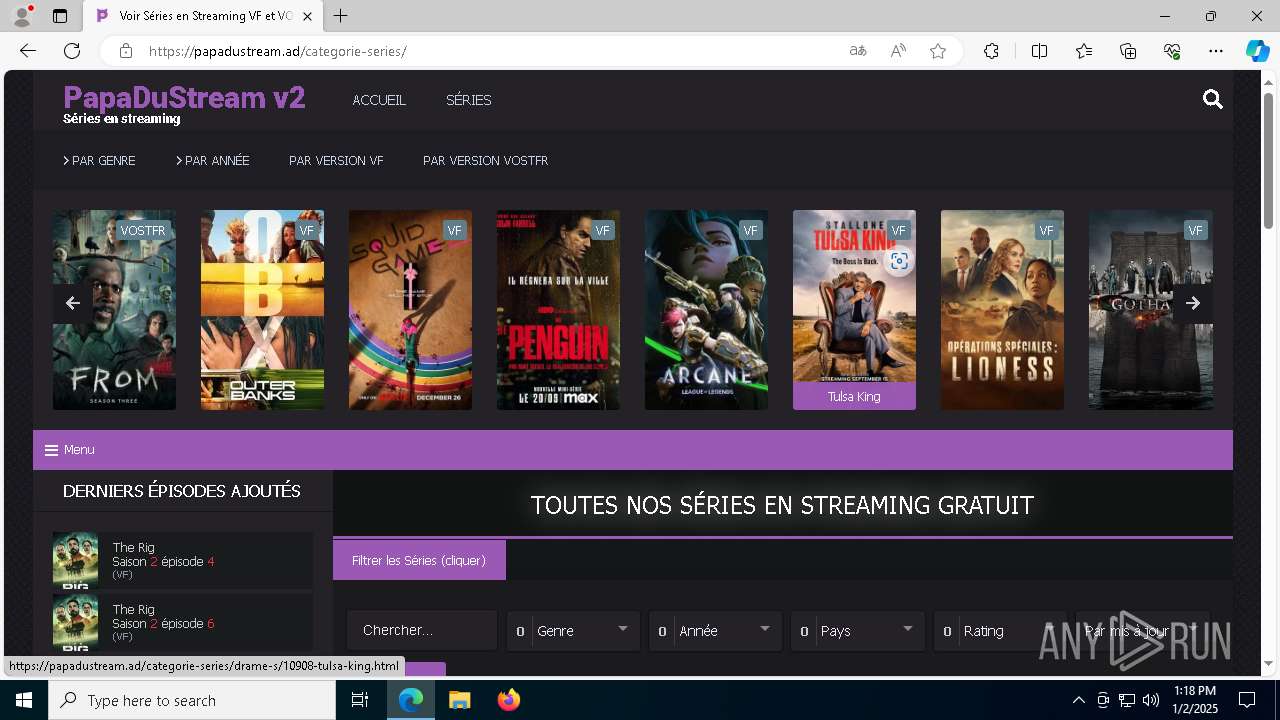Open the Windows Start menu

pos(24,700)
